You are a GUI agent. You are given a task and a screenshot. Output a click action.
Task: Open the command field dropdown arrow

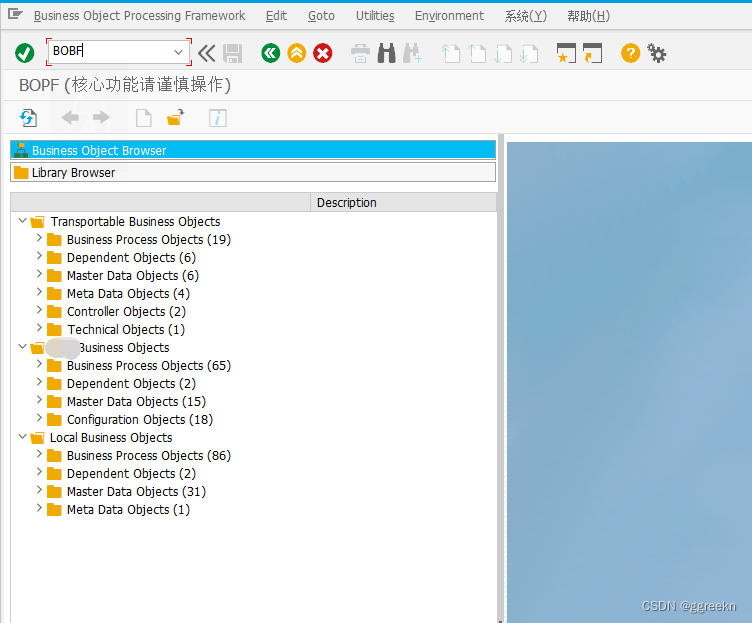coord(178,52)
